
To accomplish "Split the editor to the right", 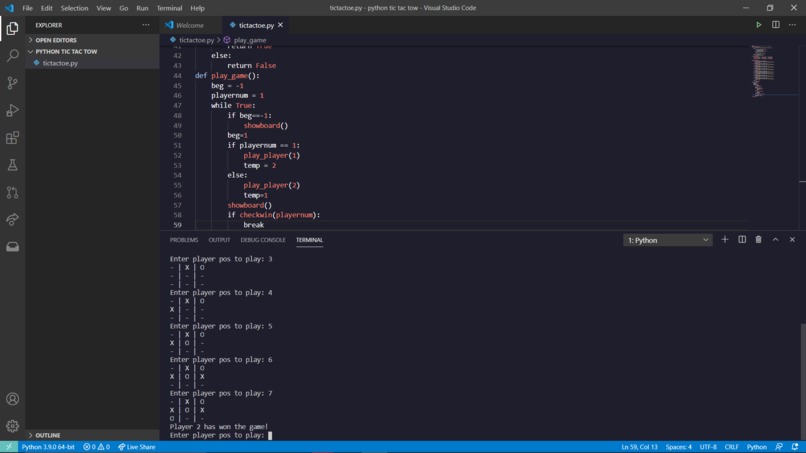I will click(x=775, y=25).
